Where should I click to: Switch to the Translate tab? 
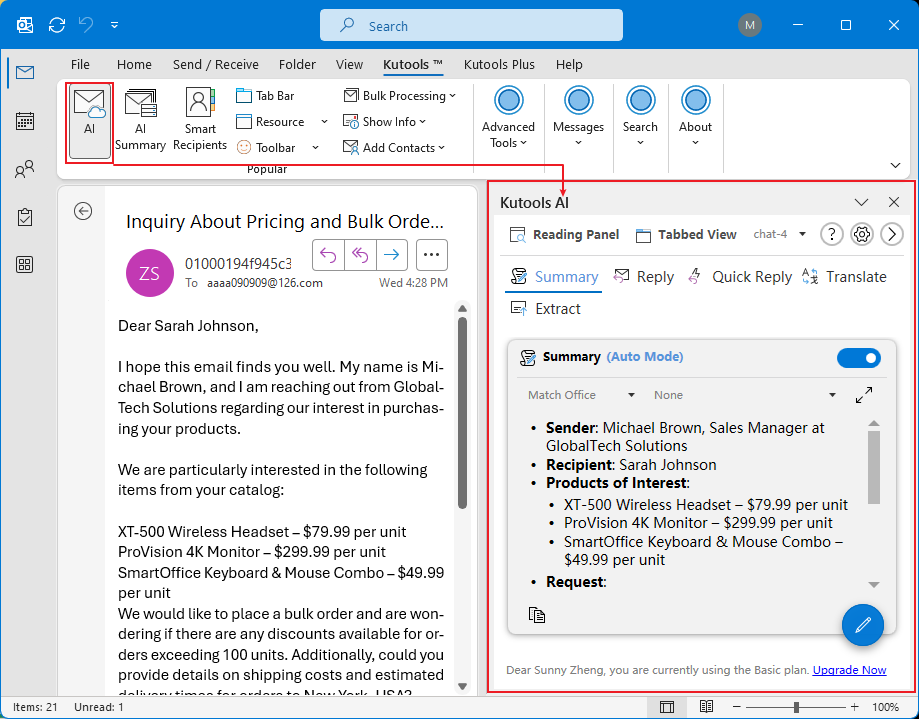tap(845, 277)
